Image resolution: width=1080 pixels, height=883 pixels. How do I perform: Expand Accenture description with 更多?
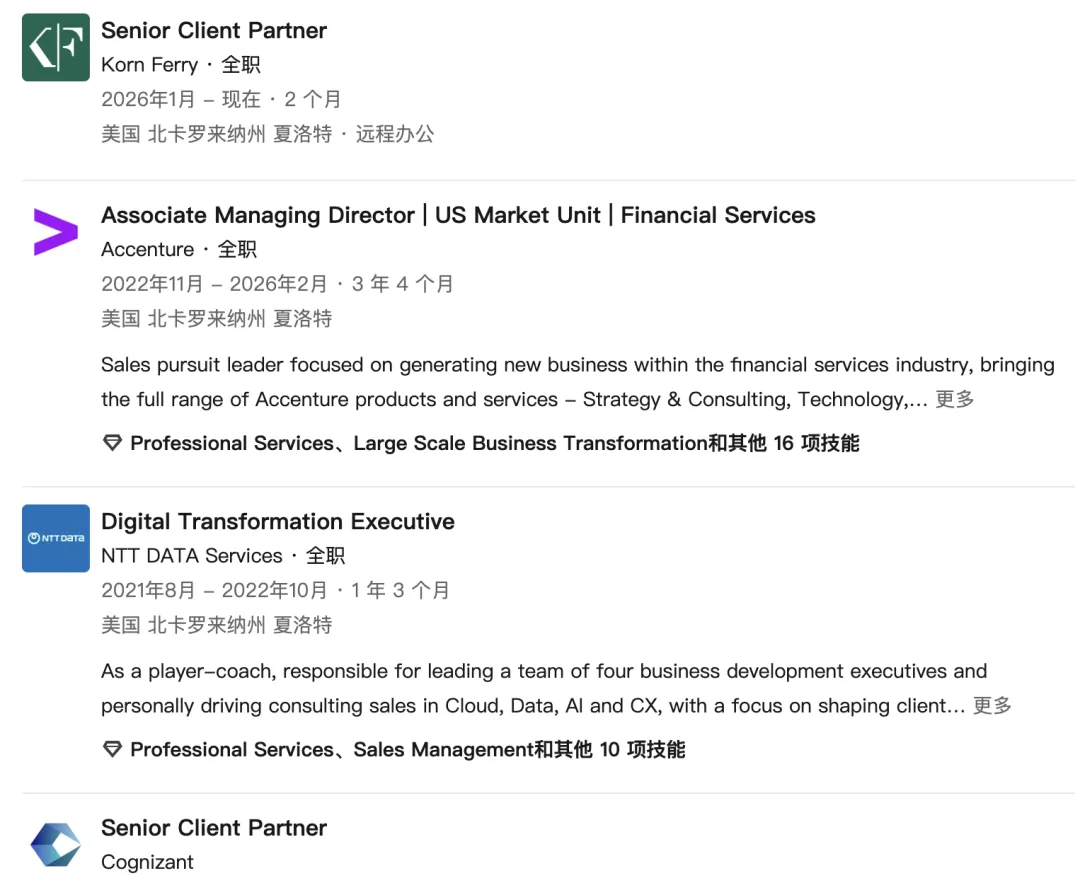point(954,399)
